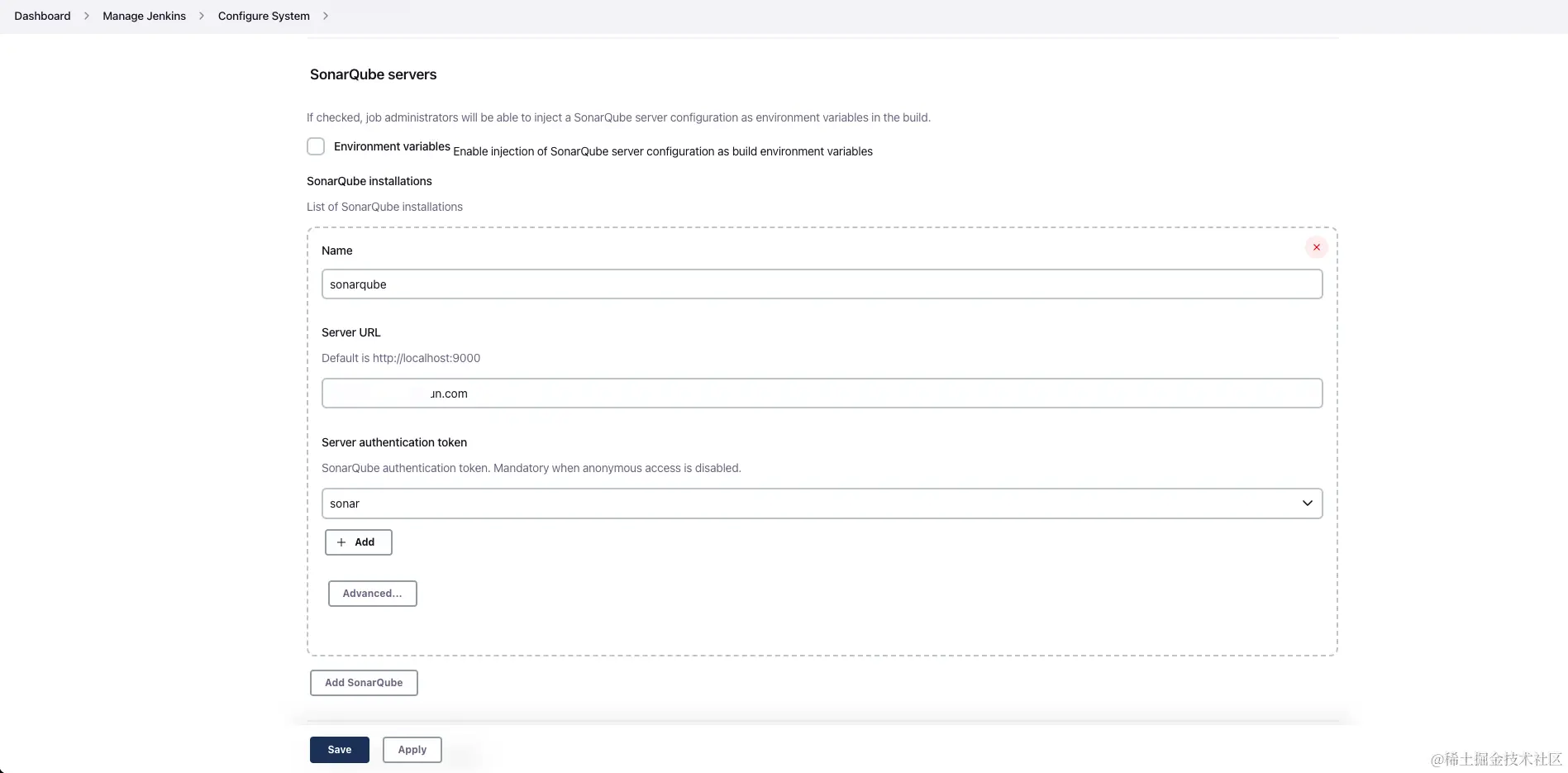Expand the chevron after Configure System breadcrumb
The height and width of the screenshot is (773, 1568).
point(325,16)
